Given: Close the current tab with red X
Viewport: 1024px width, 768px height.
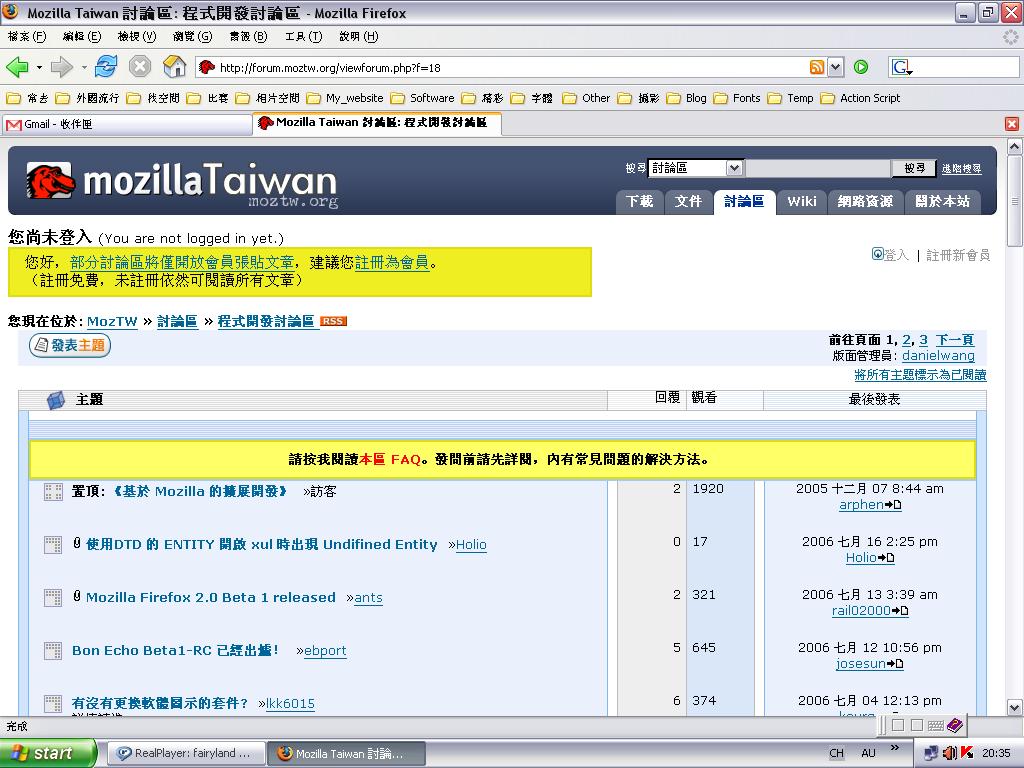Looking at the screenshot, I should pyautogui.click(x=1011, y=124).
